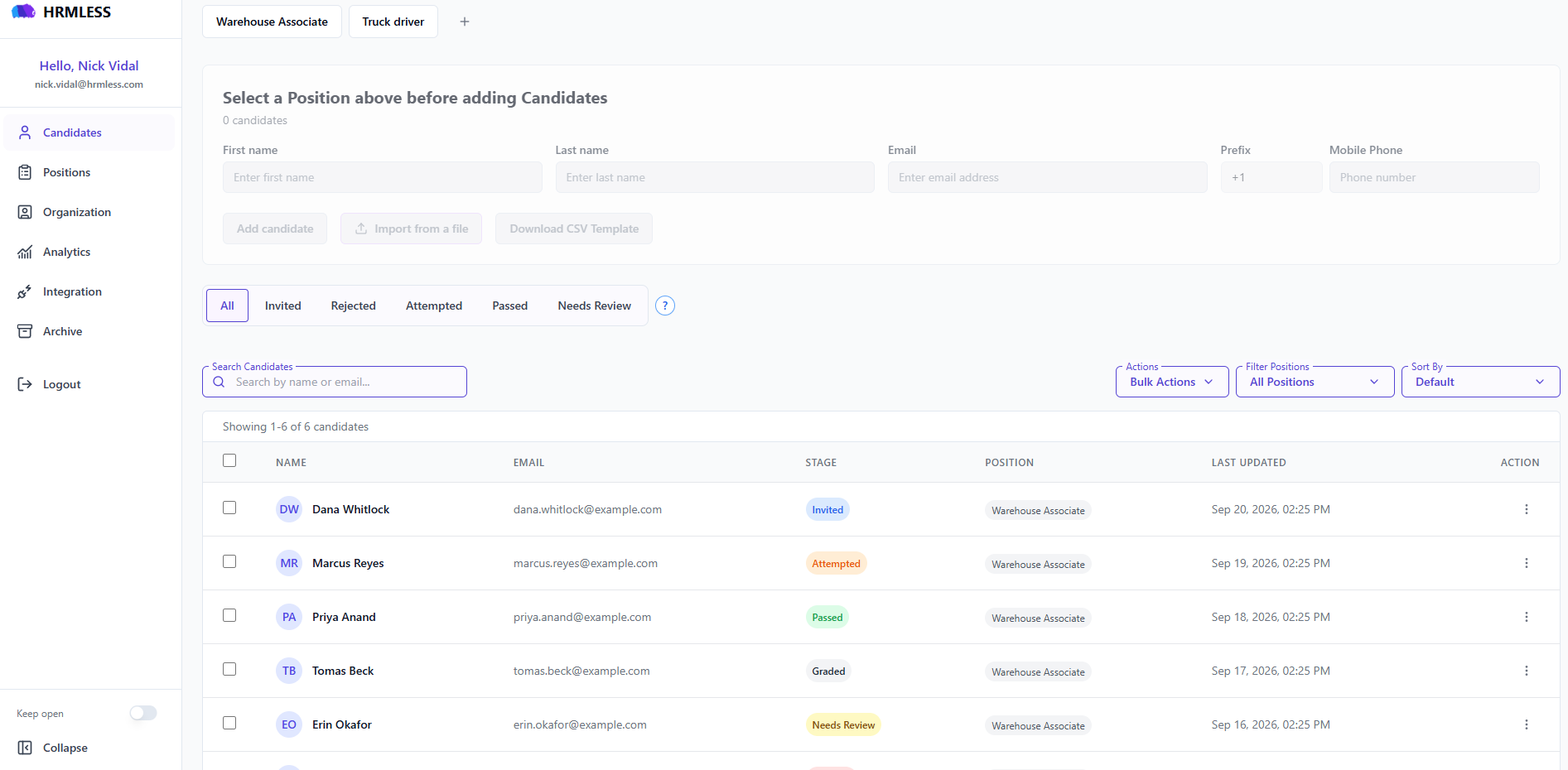Click the HRMLESS logo
Image resolution: width=1568 pixels, height=770 pixels.
pos(61,12)
